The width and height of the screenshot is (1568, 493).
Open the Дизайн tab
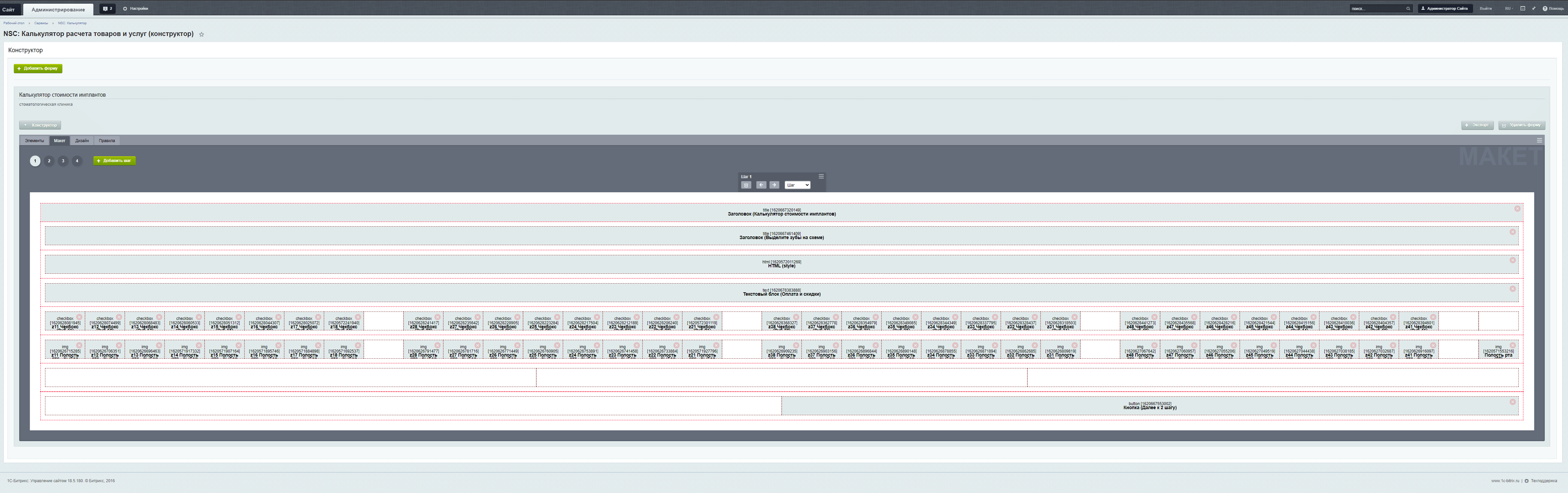point(82,140)
